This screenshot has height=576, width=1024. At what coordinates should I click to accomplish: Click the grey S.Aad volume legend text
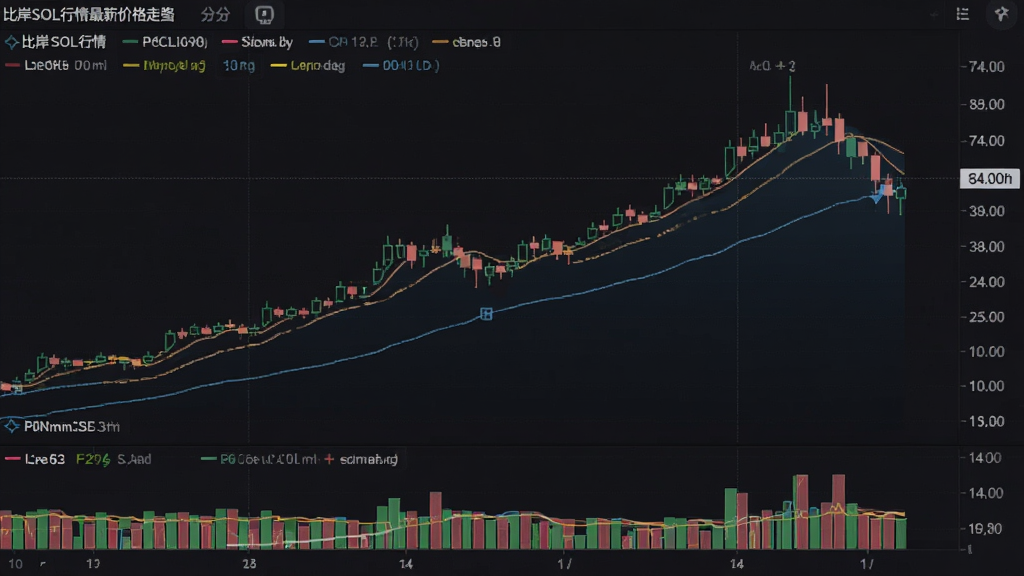point(135,459)
